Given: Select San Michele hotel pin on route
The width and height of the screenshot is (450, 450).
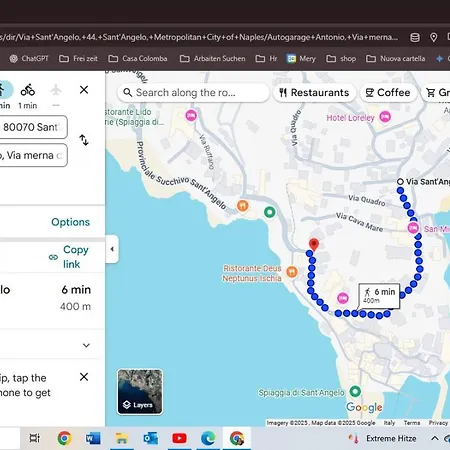Looking at the screenshot, I should [413, 228].
